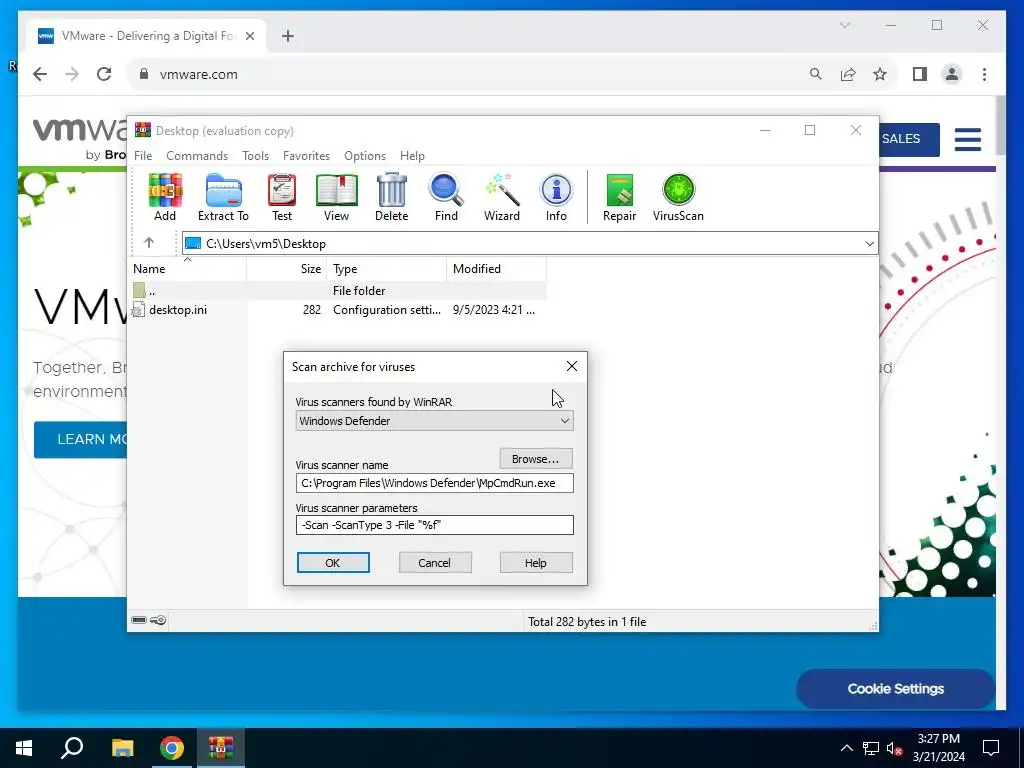The image size is (1024, 768).
Task: Click Chrome's zoom search icon in address bar
Action: [816, 74]
